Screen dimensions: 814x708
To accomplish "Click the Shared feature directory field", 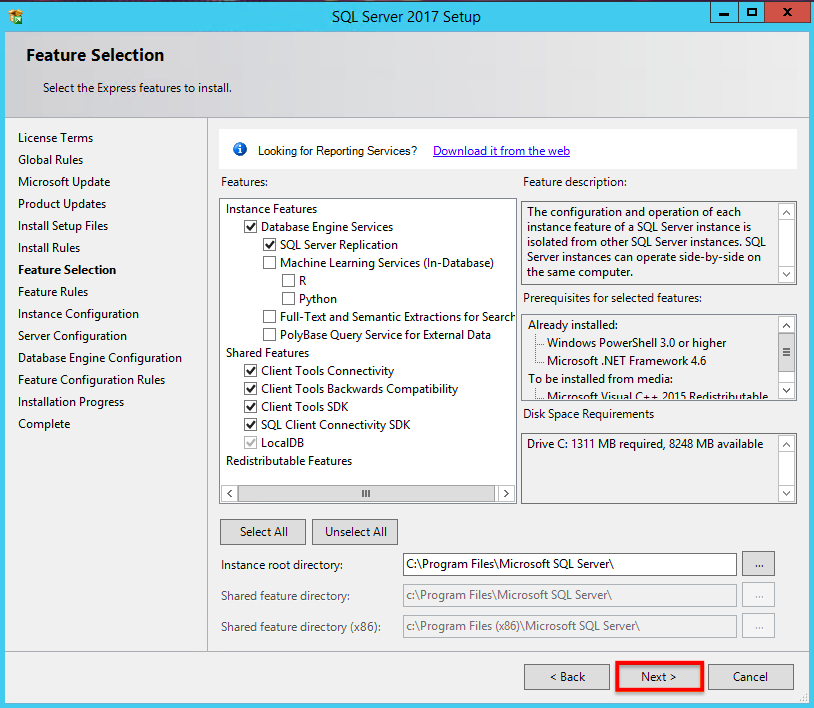I will tap(569, 595).
